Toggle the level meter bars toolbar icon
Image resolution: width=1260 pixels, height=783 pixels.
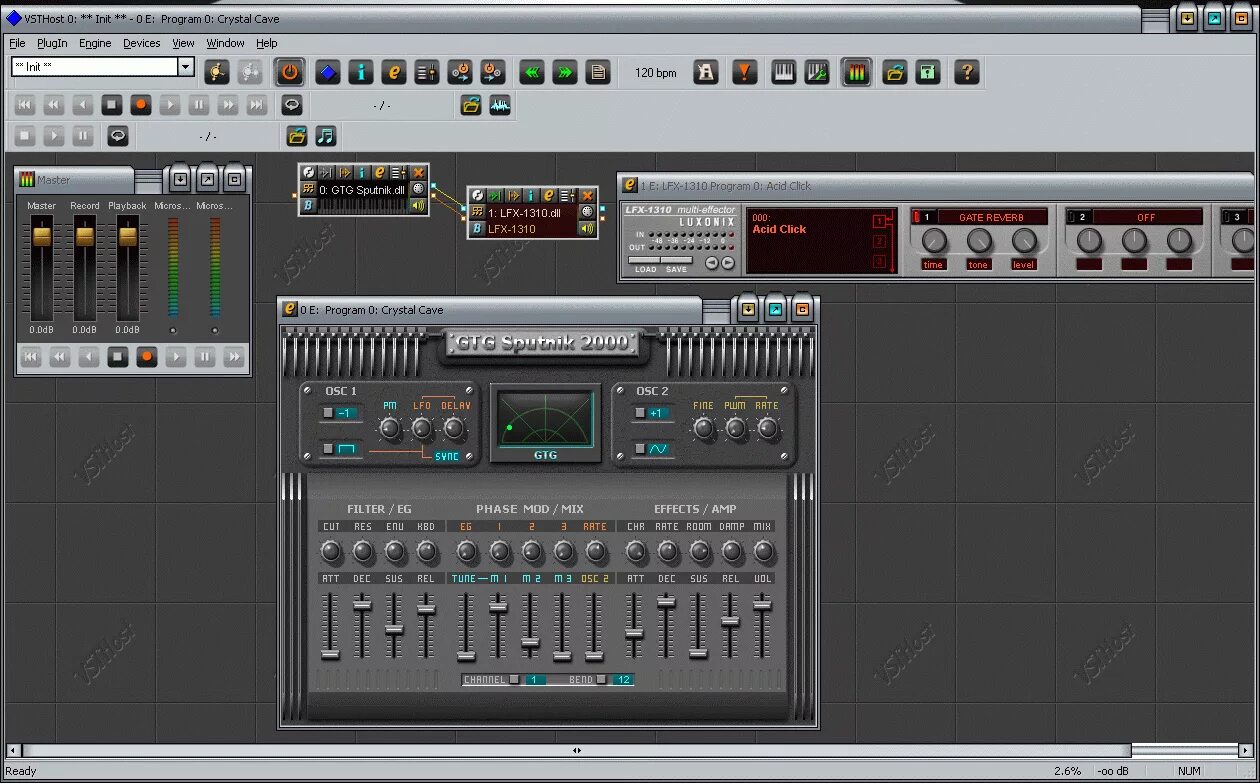click(856, 72)
